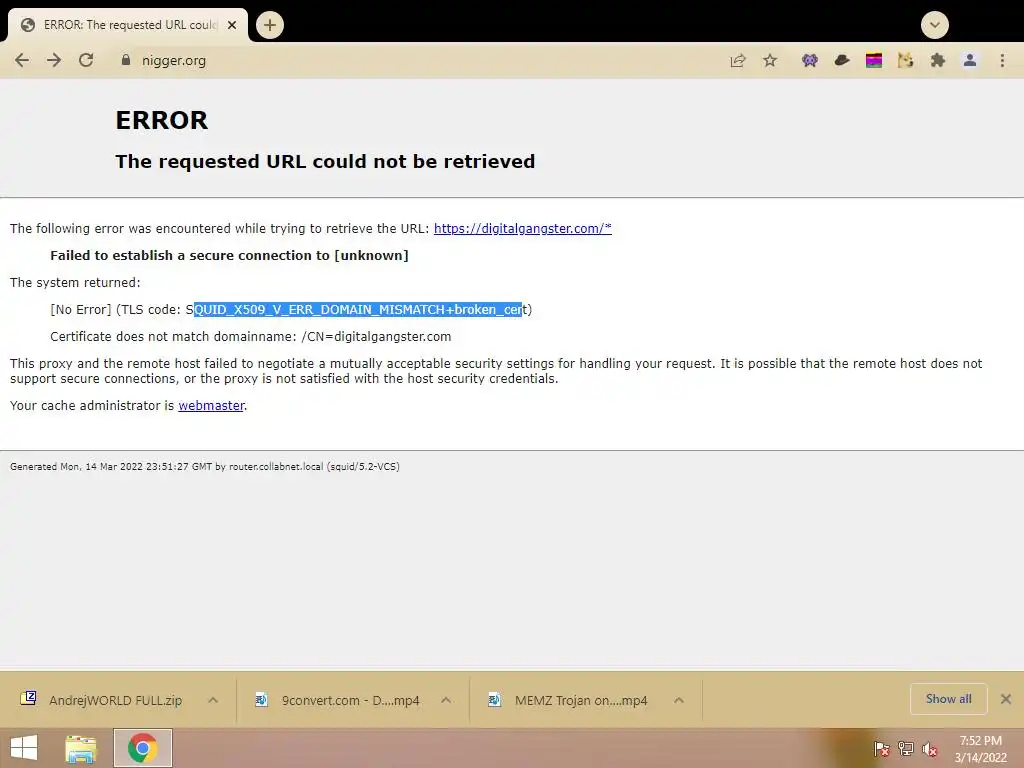Expand options for MEMZ Trojan mp4

(x=679, y=700)
